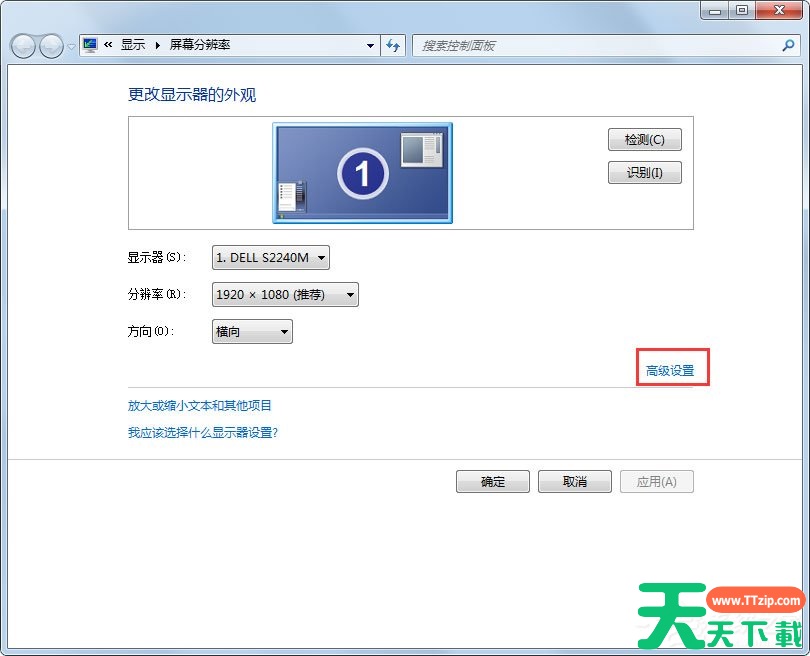Open the 显示器 DELL S2240M dropdown
Viewport: 810px width, 656px height.
[271, 257]
